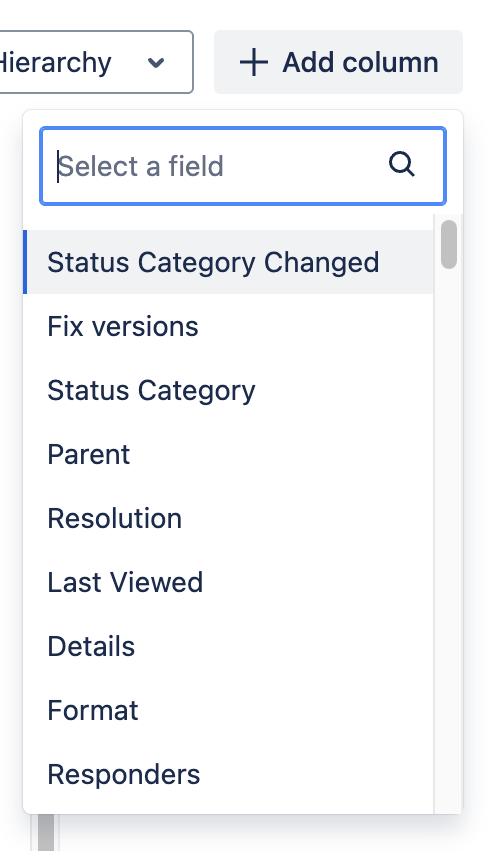
Task: Select the Details option
Action: click(228, 646)
